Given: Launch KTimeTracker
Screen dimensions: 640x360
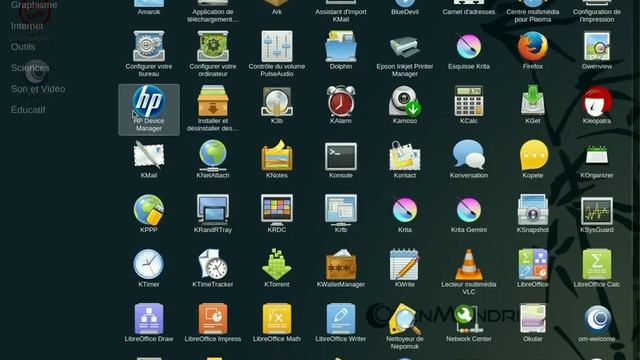Looking at the screenshot, I should click(x=213, y=269).
